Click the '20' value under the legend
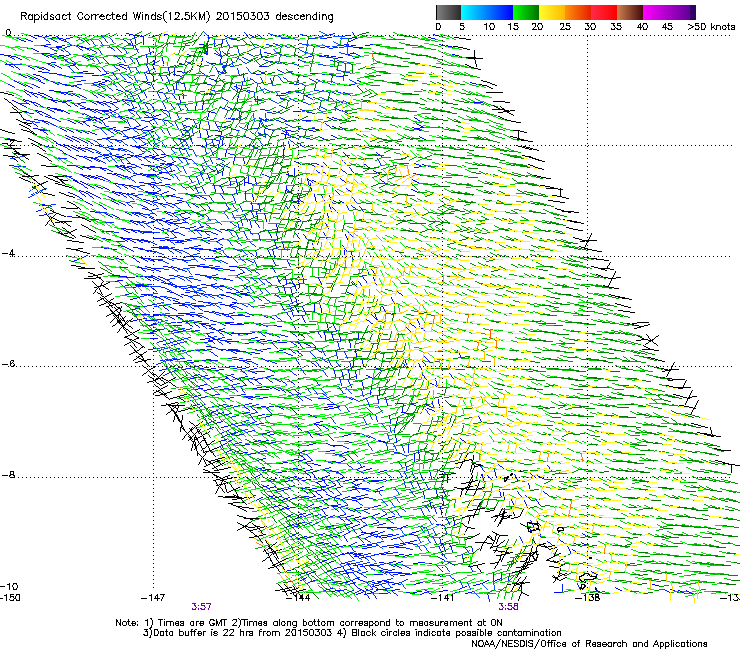 click(537, 27)
